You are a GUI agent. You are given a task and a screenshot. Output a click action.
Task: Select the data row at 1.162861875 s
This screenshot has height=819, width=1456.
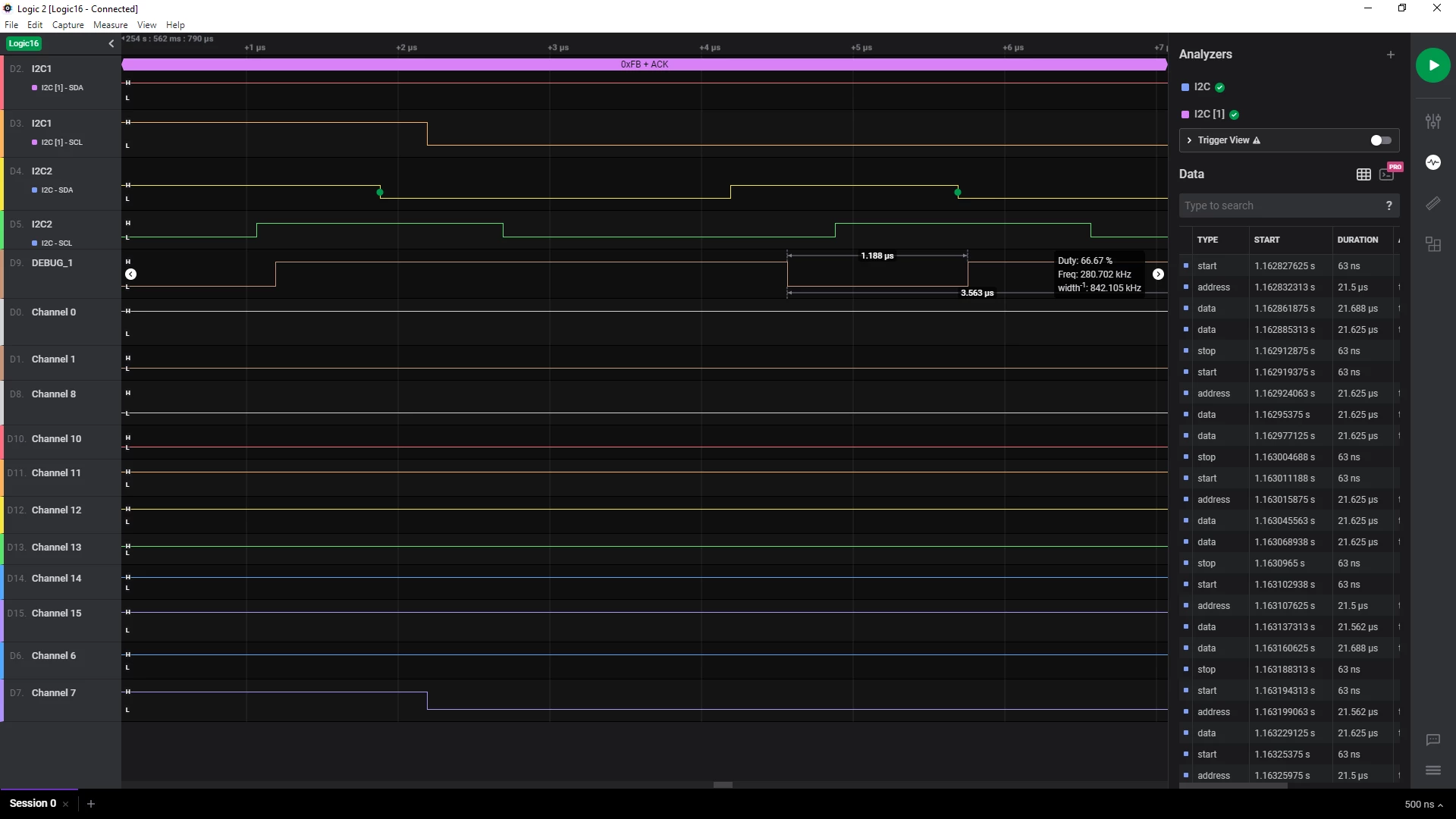[1289, 309]
